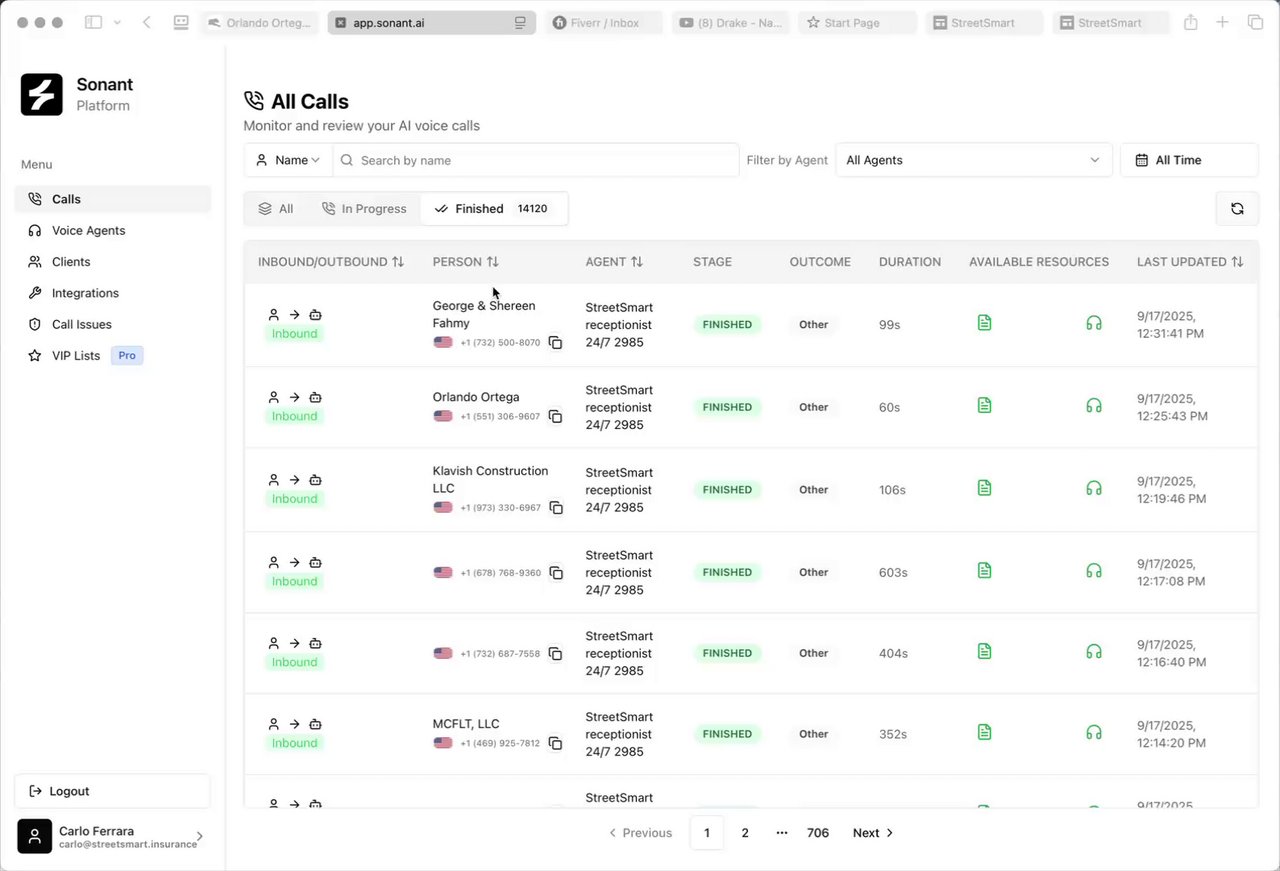Go to the Next page of calls
Screen dimensions: 1280x871
click(872, 833)
